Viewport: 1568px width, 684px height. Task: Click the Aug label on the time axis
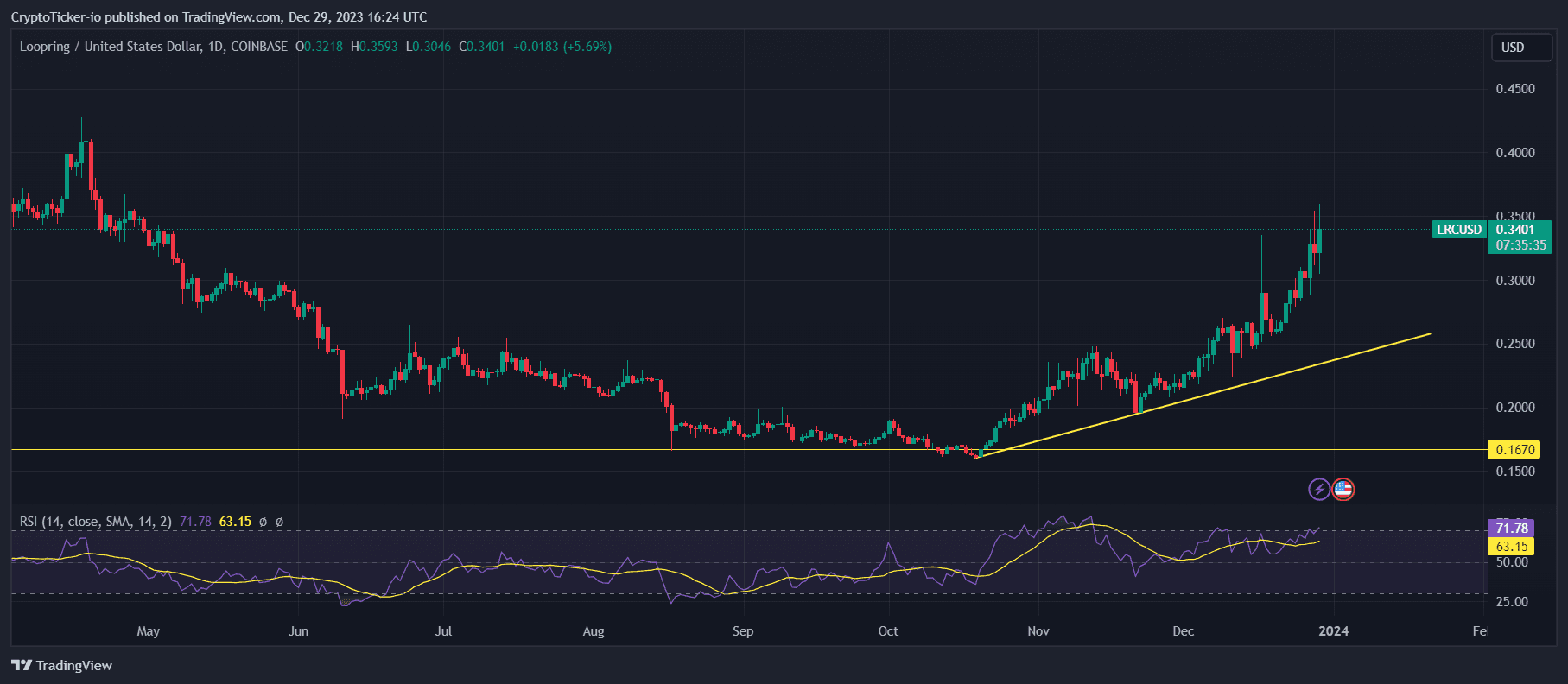click(x=594, y=631)
